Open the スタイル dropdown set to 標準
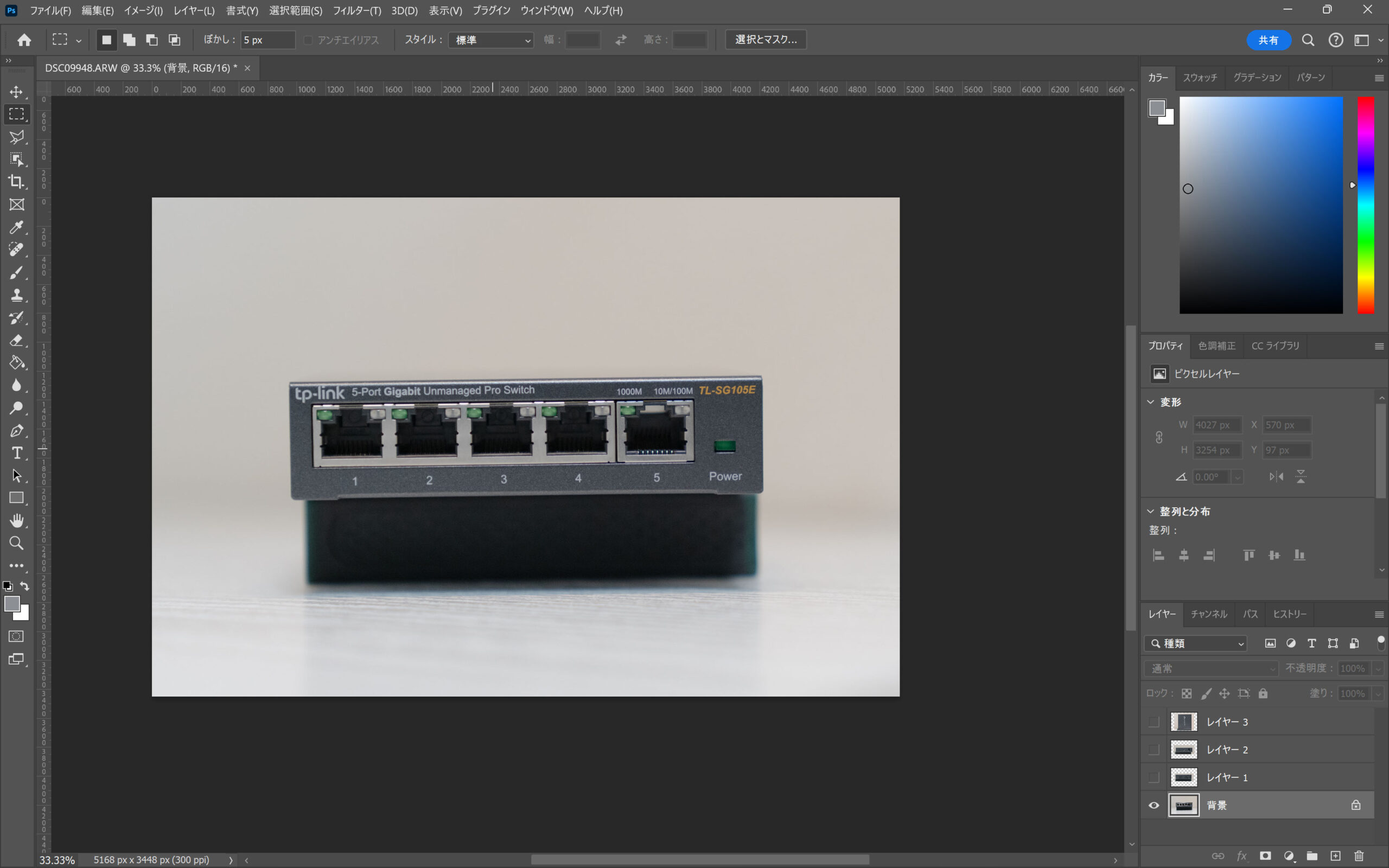The height and width of the screenshot is (868, 1389). [x=492, y=40]
